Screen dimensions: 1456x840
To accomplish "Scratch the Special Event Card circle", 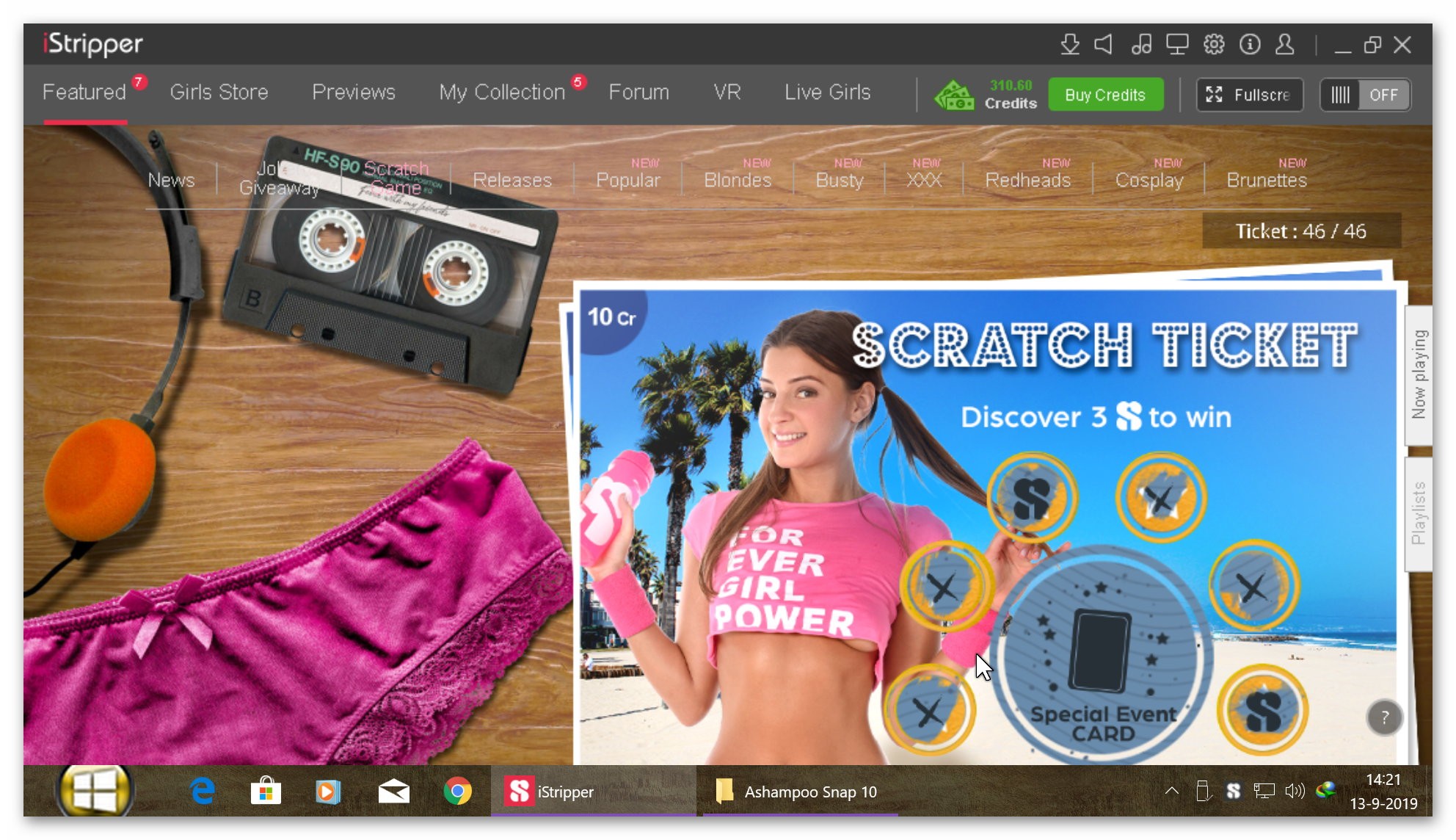I will point(1101,653).
